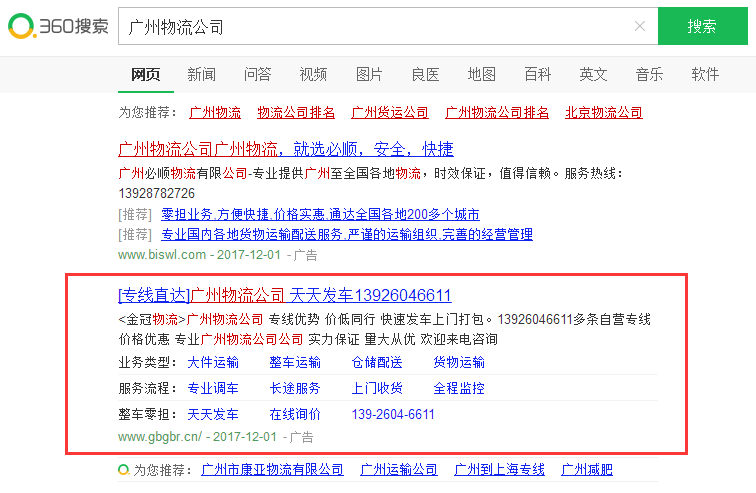This screenshot has width=756, height=493.
Task: Open the 在线询价 link
Action: pyautogui.click(x=295, y=414)
